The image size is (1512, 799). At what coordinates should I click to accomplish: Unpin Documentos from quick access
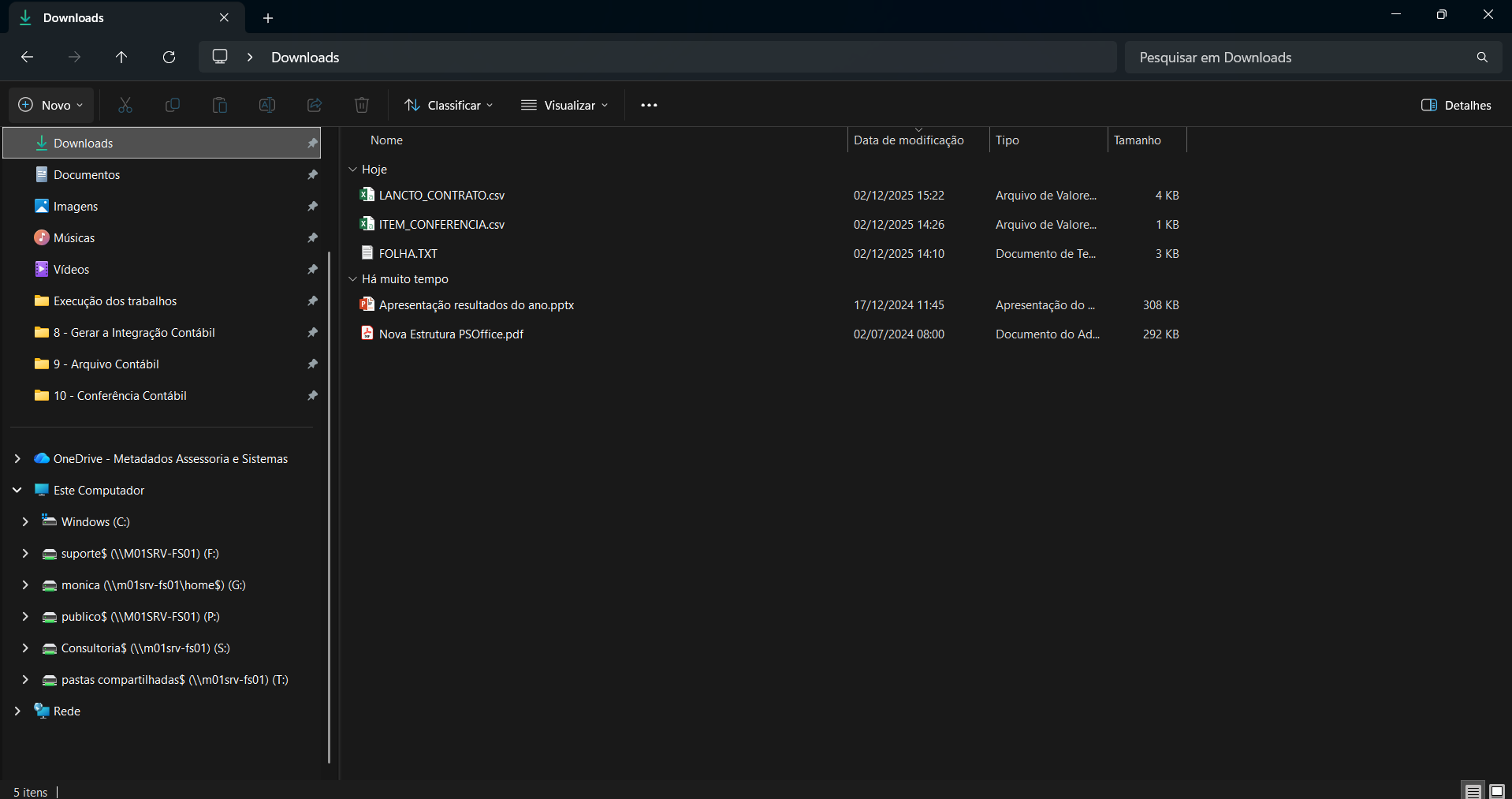312,175
